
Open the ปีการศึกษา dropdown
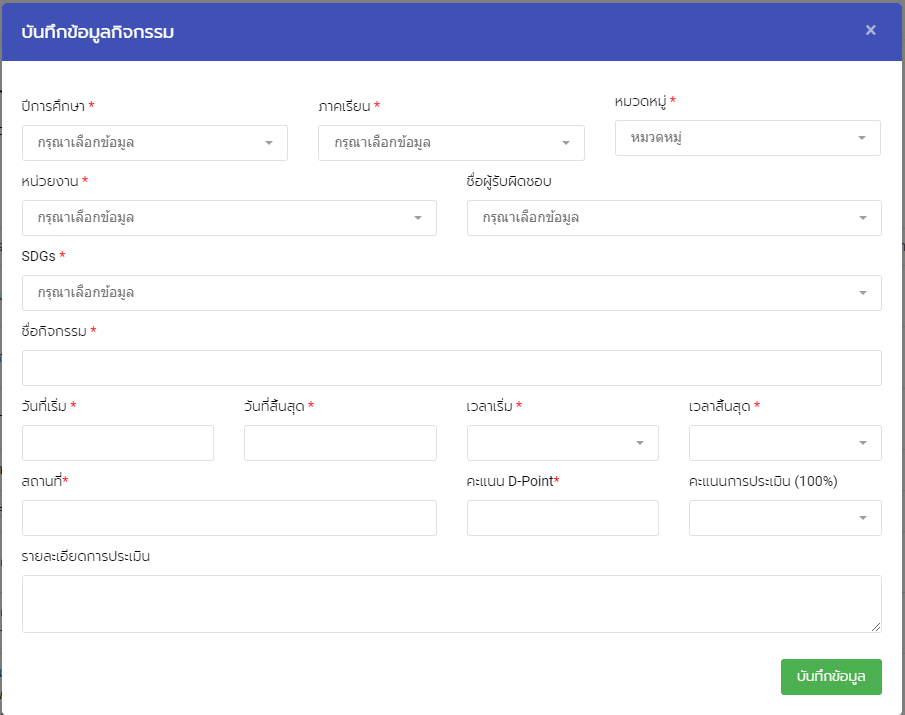pos(155,143)
